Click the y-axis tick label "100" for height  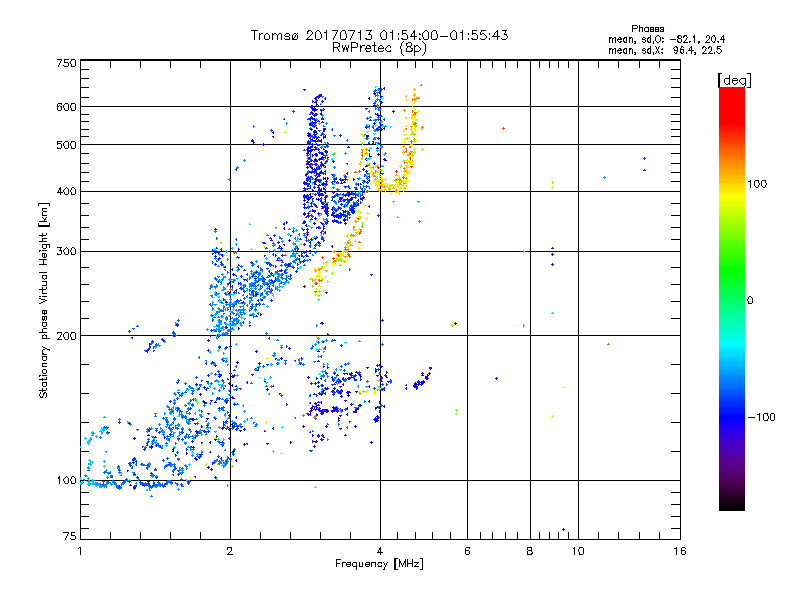[x=66, y=481]
